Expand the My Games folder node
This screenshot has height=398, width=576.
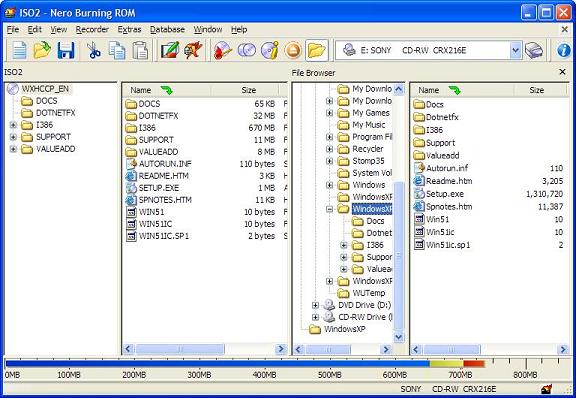330,113
